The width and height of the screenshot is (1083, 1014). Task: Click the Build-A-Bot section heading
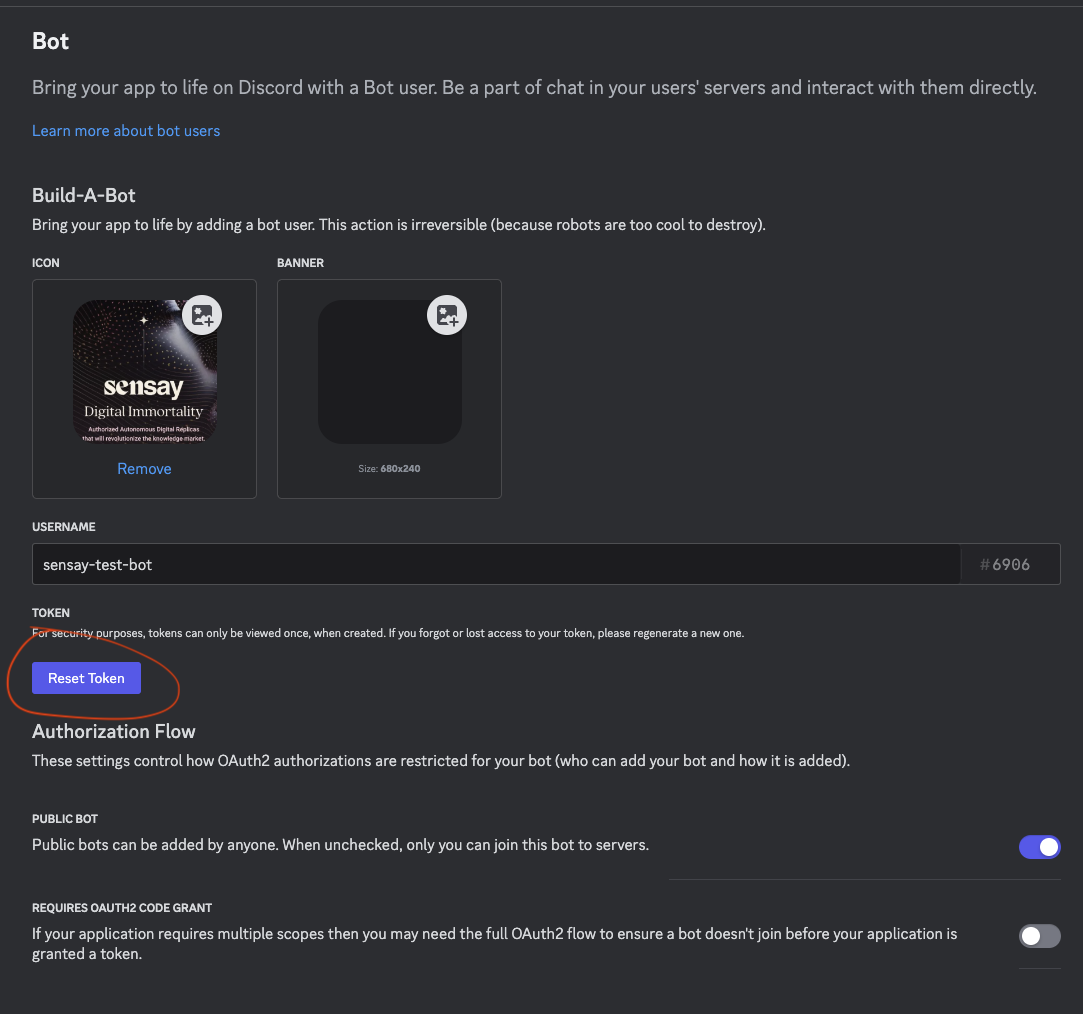click(84, 195)
